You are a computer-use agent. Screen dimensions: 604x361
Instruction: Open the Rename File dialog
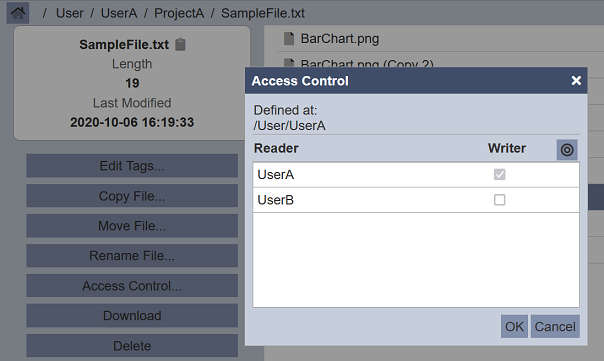pos(132,255)
